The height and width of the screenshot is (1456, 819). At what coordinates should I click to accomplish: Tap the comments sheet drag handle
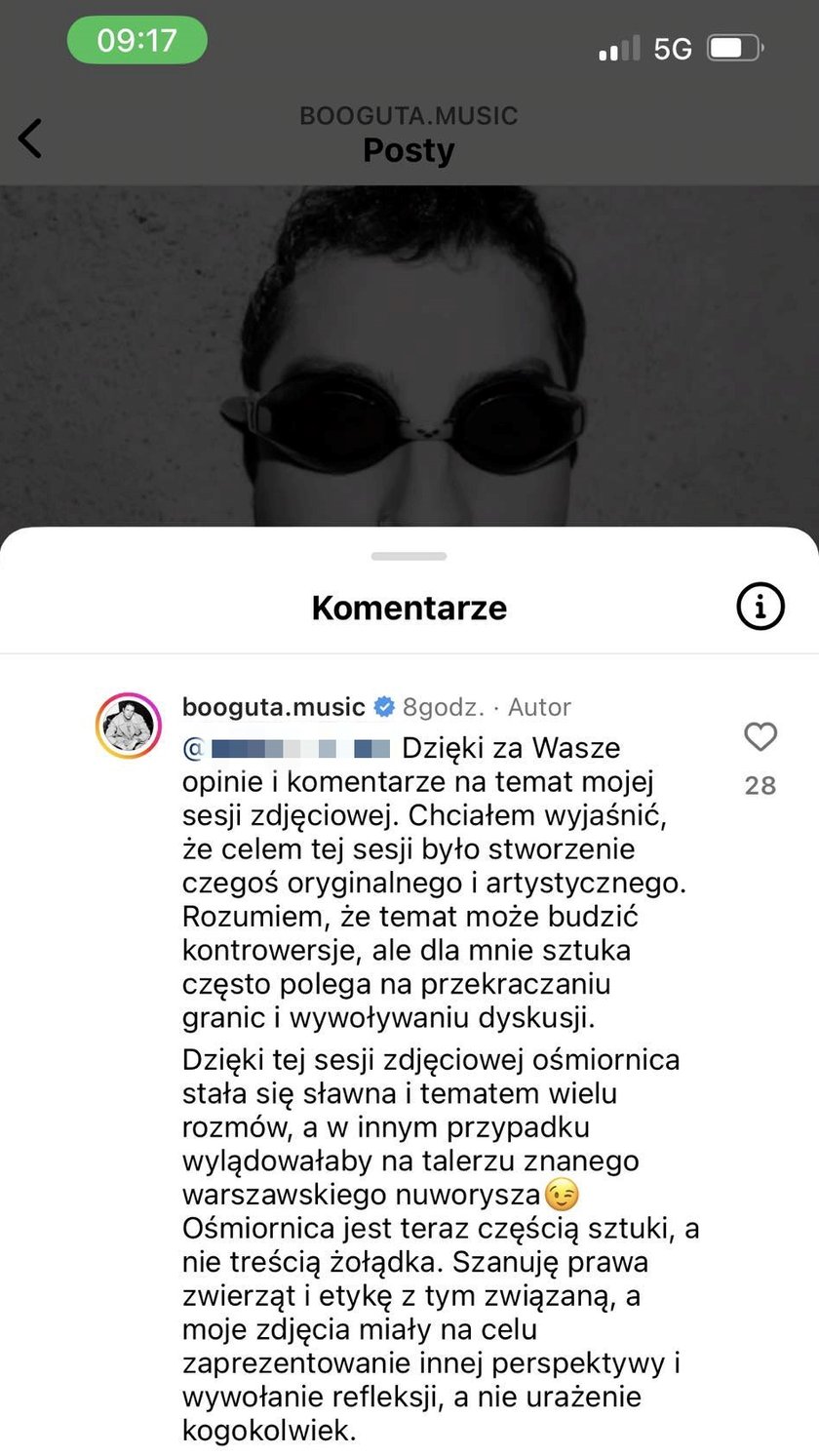point(409,556)
